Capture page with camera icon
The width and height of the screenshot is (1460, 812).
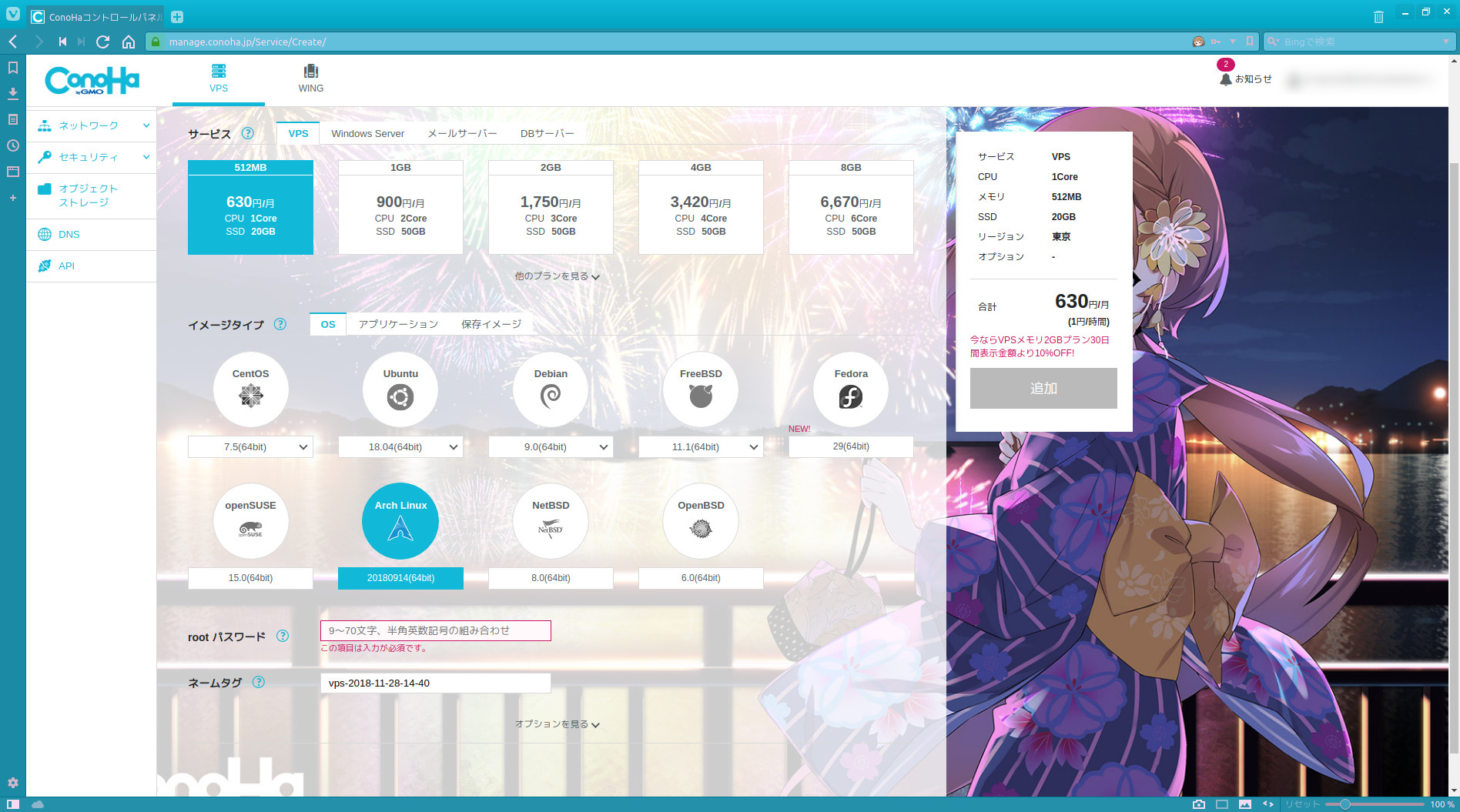tap(1199, 804)
